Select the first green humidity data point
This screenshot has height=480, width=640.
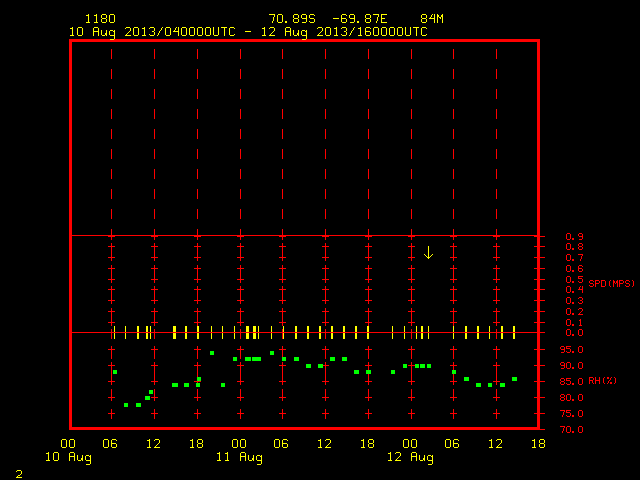click(115, 372)
